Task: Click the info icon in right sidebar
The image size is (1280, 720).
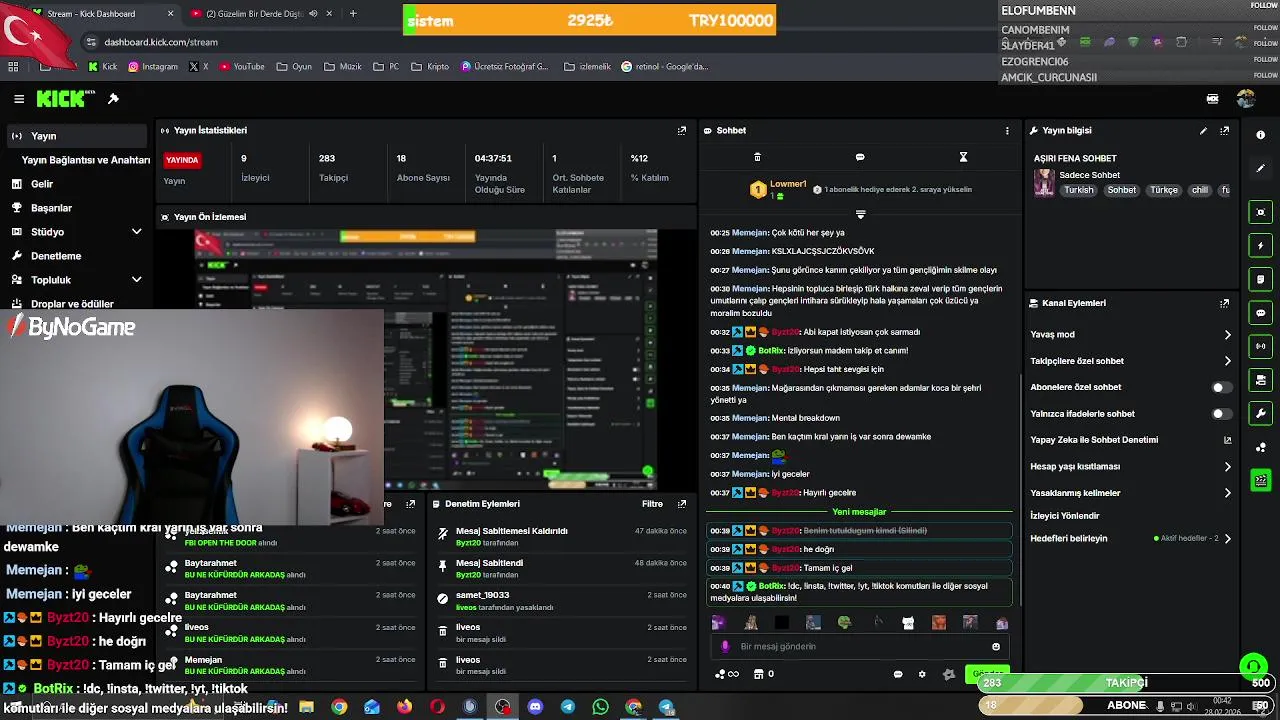Action: point(1260,135)
